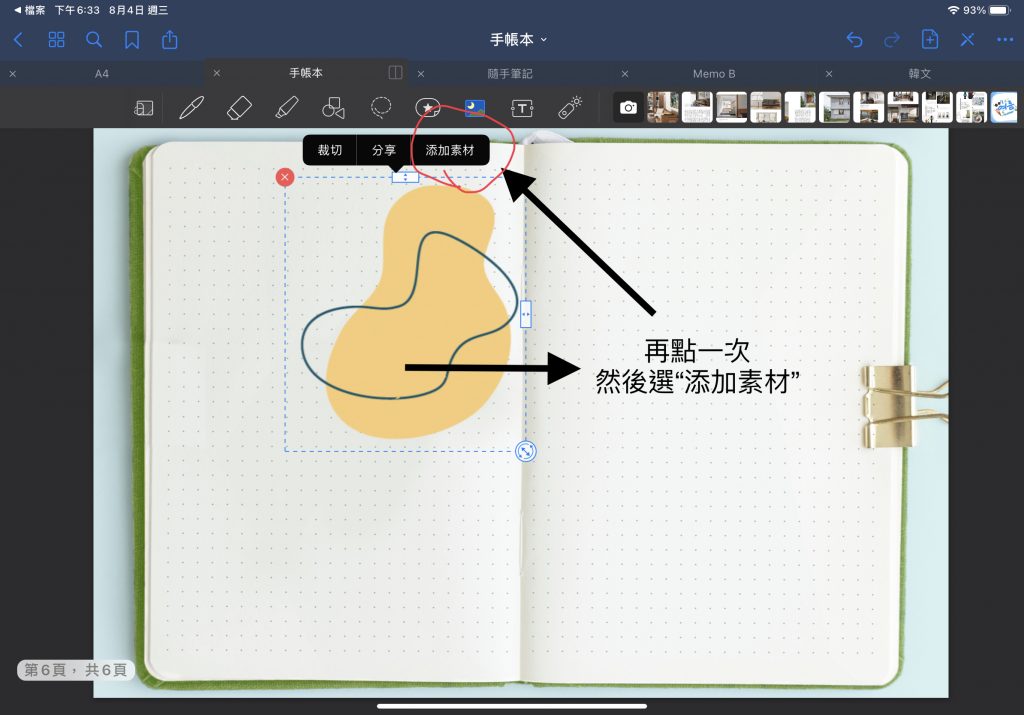Toggle split view on 手帳本 tab
Screen dimensions: 1024x715
(x=395, y=73)
